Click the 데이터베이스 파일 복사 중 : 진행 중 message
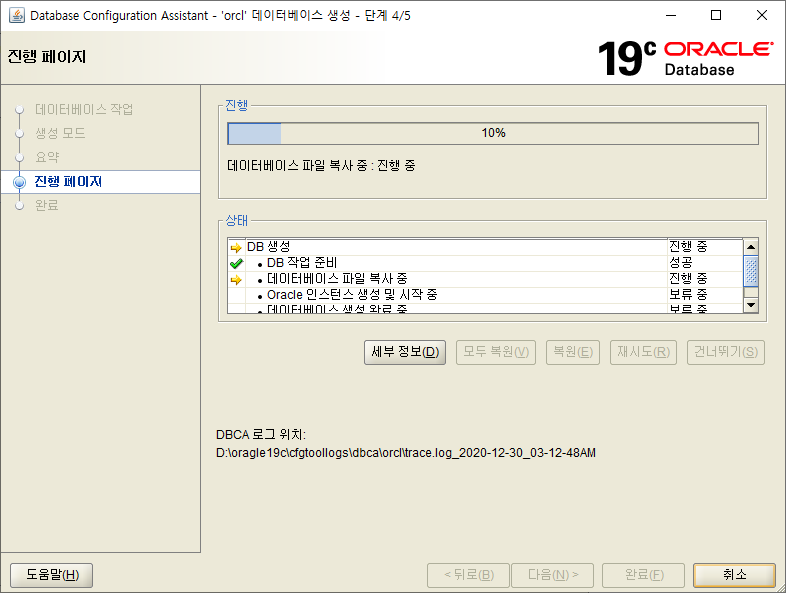The image size is (786, 593). 321,165
